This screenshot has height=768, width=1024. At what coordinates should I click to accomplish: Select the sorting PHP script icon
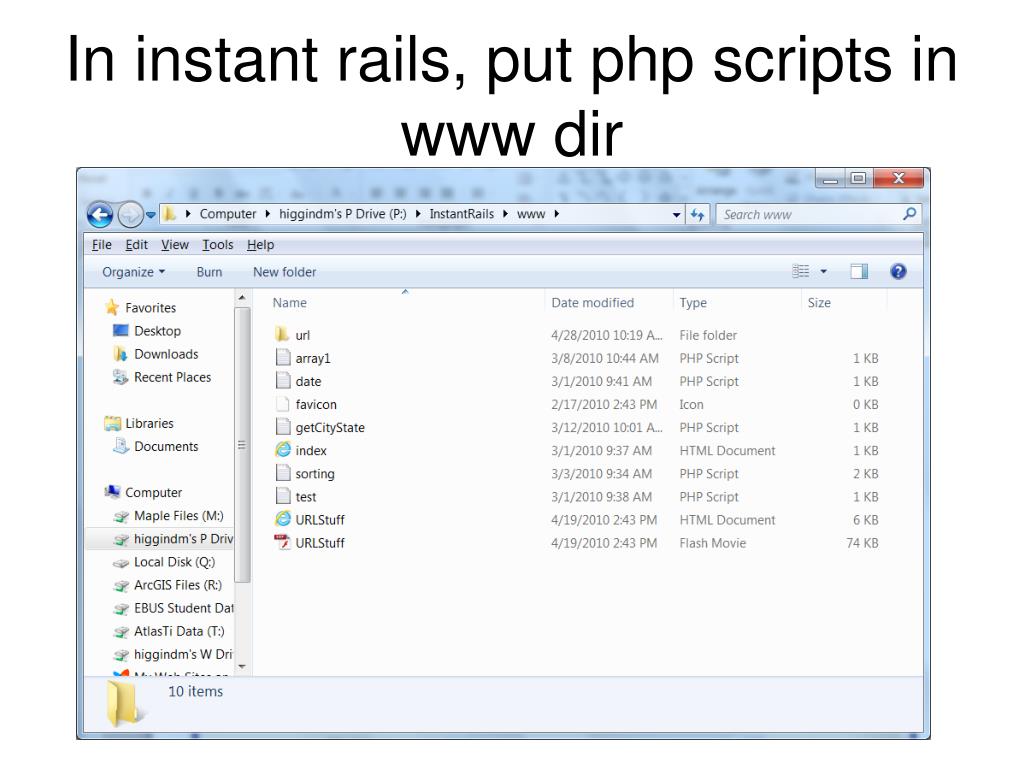click(283, 473)
